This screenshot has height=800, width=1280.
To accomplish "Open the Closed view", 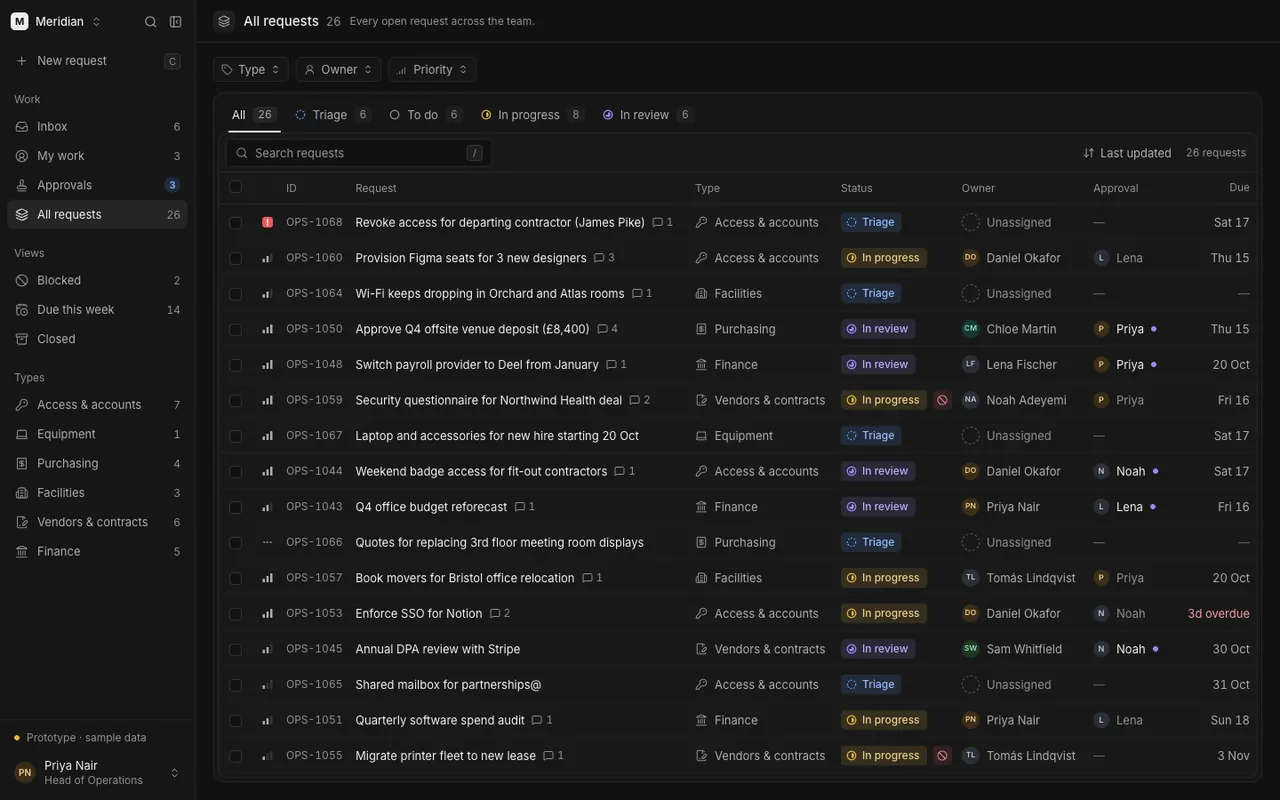I will (97, 339).
